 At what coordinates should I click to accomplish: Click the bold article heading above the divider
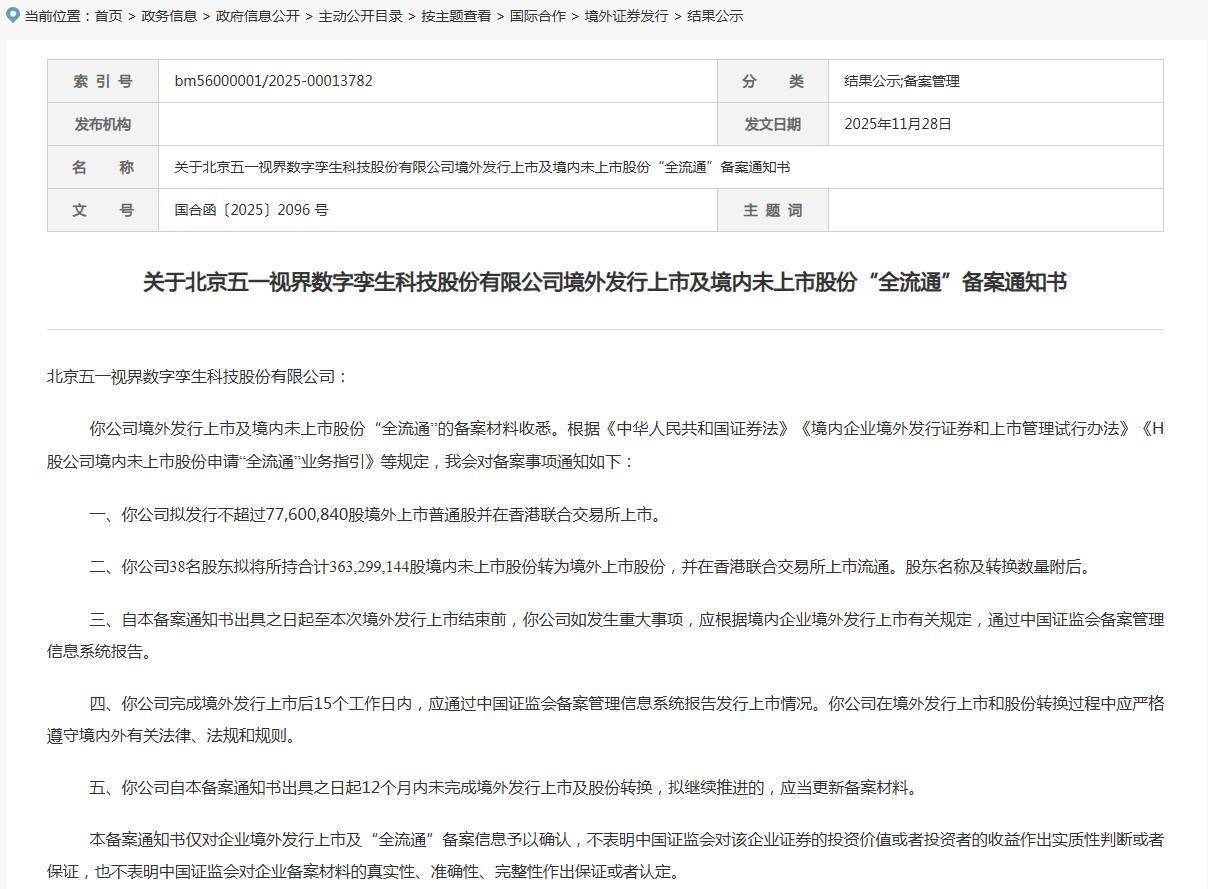pyautogui.click(x=604, y=282)
